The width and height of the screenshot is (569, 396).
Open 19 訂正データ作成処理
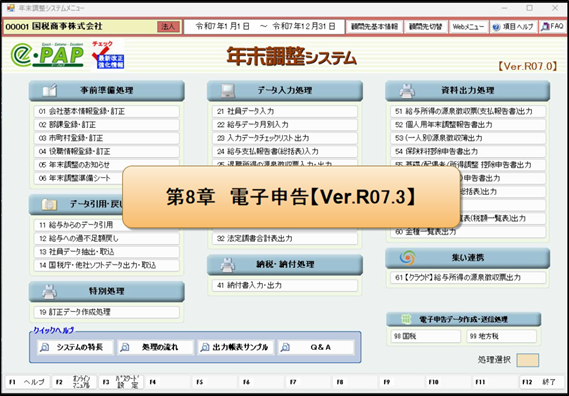point(107,312)
